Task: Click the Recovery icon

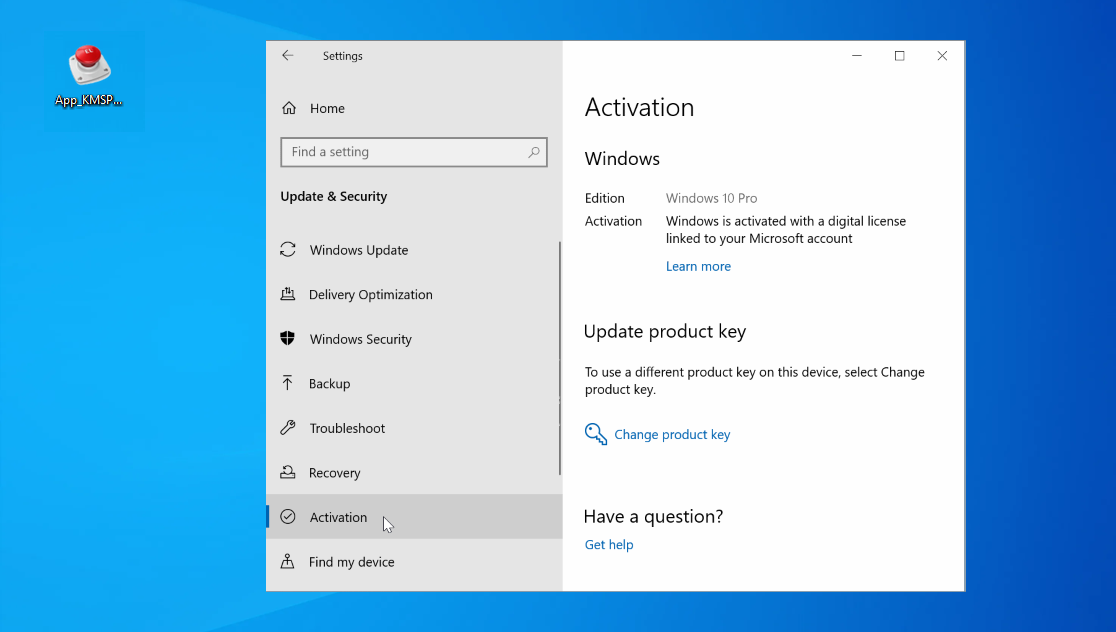Action: click(288, 472)
